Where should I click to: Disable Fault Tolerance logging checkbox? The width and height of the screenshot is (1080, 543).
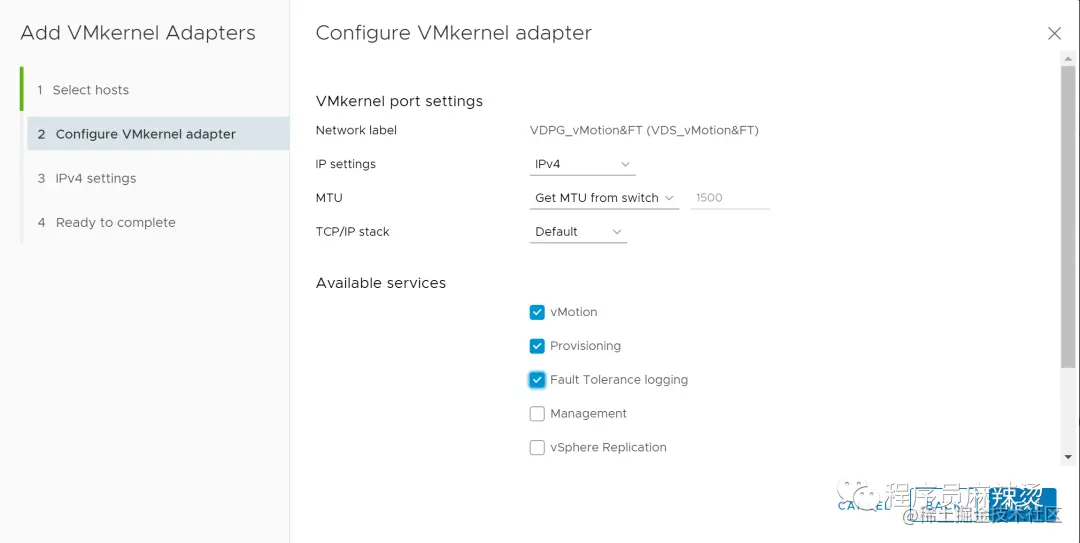pos(537,380)
